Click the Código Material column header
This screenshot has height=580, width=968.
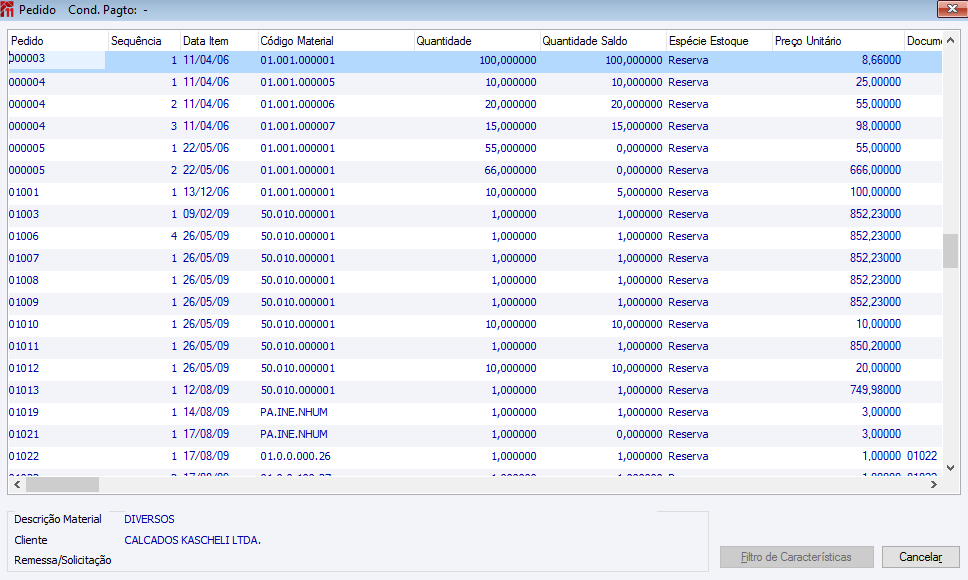pos(336,41)
